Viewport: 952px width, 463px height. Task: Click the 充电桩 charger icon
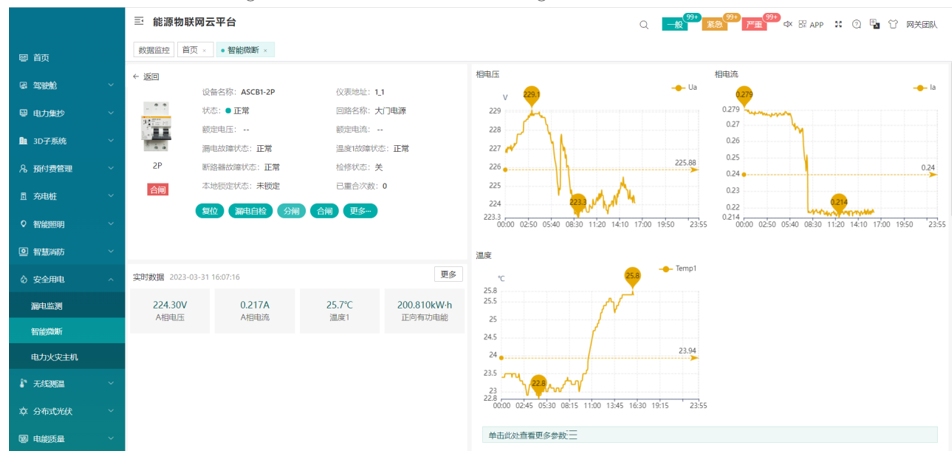24,197
